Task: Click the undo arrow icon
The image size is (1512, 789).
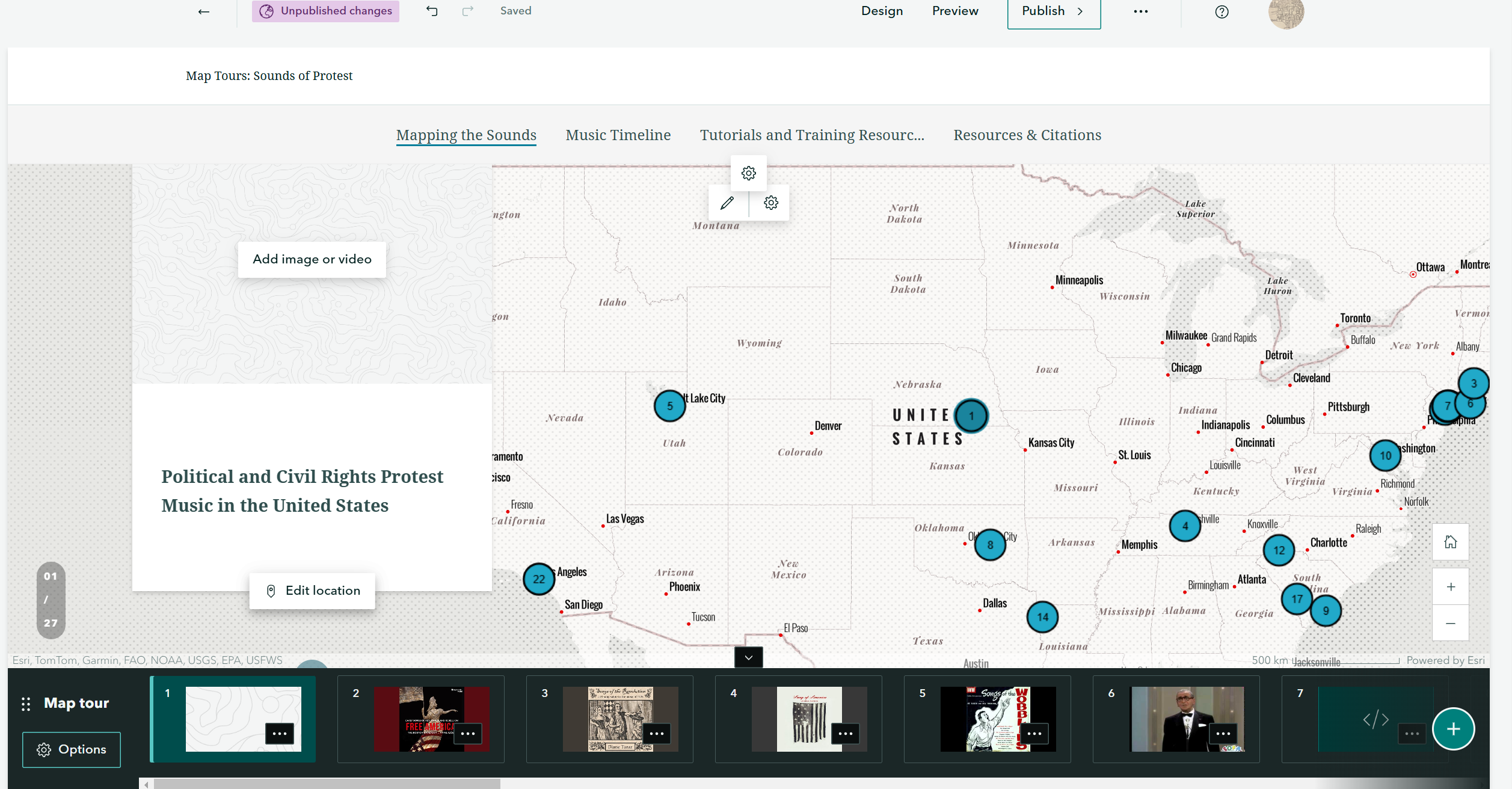Action: tap(432, 10)
